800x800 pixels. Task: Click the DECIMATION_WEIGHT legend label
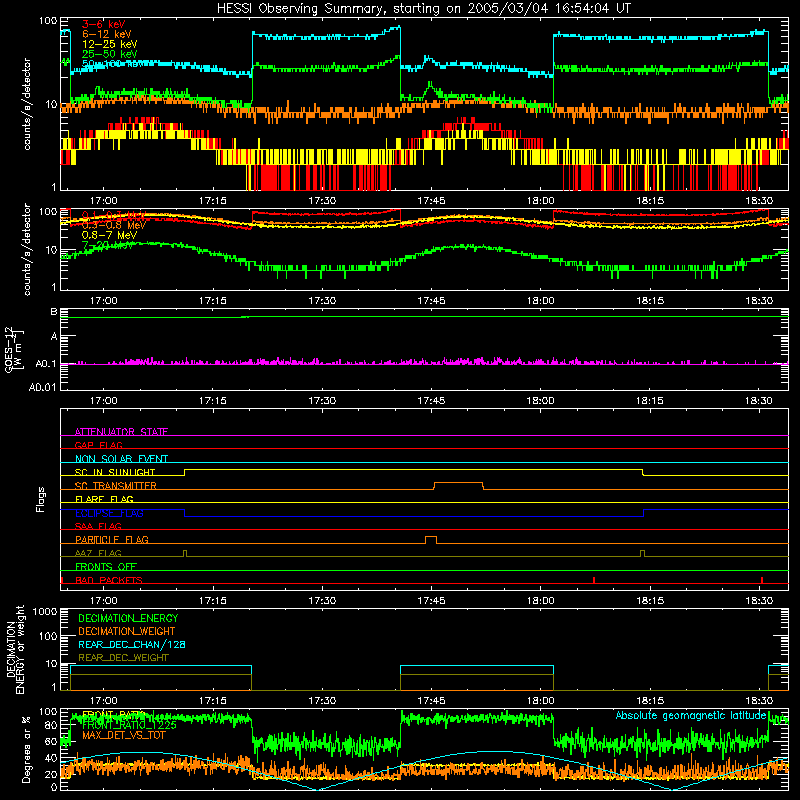[x=127, y=631]
